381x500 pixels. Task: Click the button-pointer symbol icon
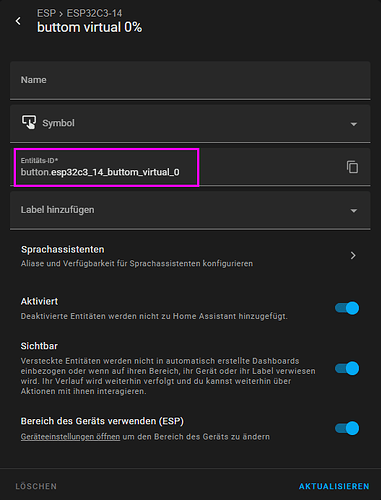coord(29,122)
